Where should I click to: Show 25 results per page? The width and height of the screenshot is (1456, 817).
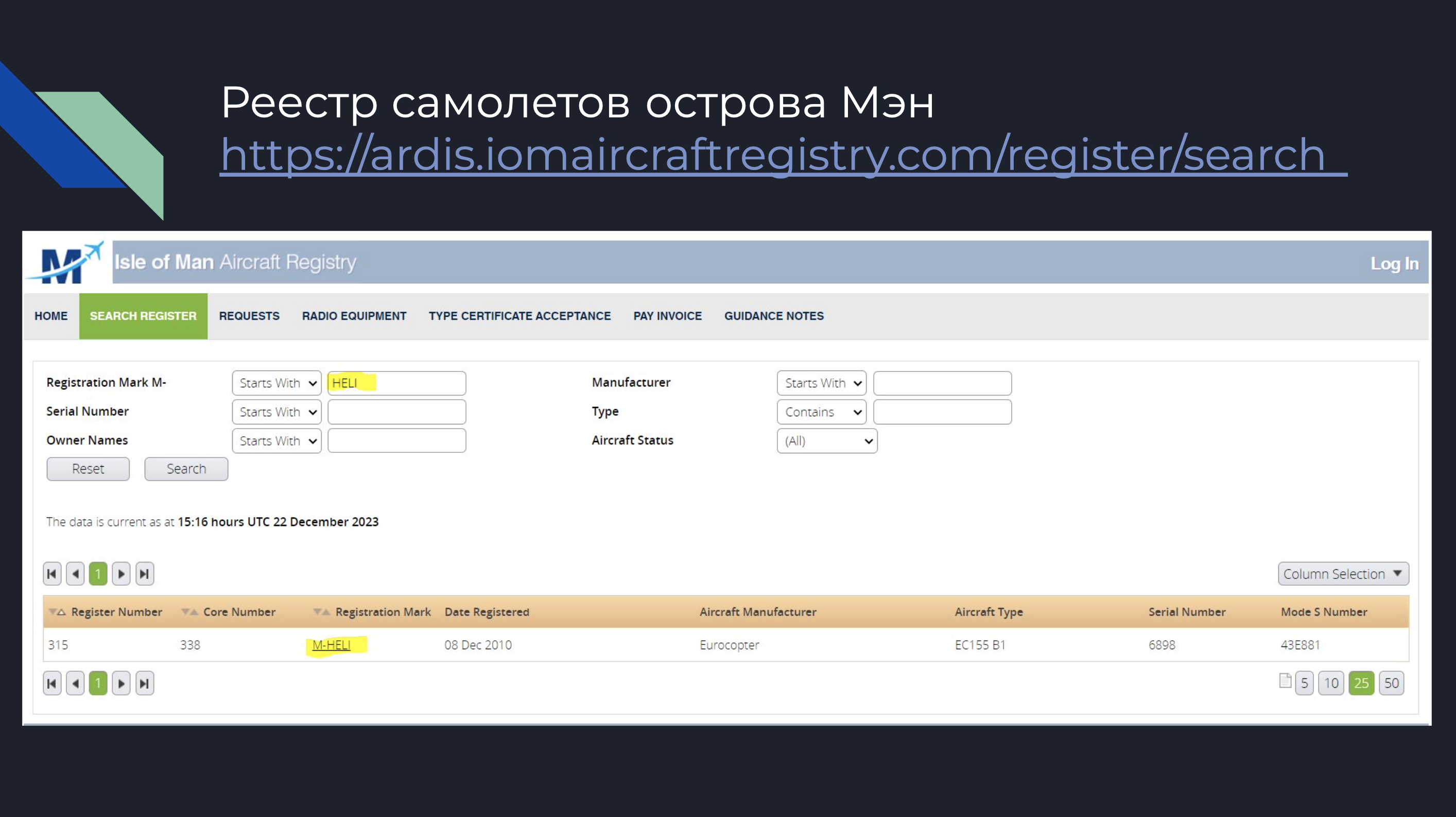click(x=1361, y=683)
